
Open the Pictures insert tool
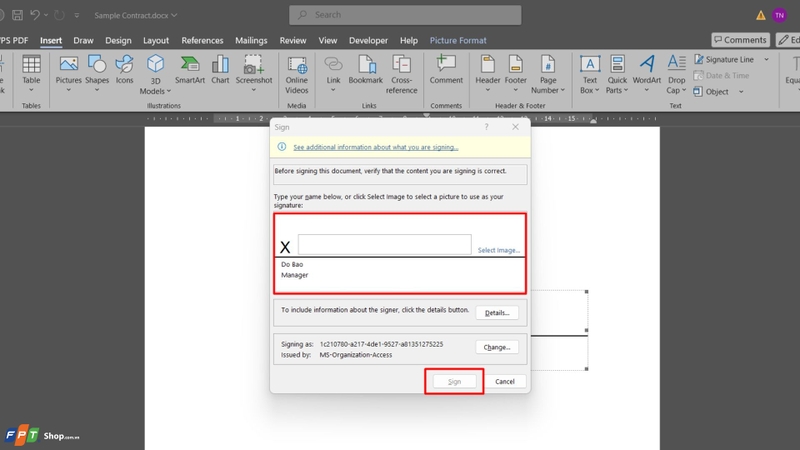(x=68, y=73)
